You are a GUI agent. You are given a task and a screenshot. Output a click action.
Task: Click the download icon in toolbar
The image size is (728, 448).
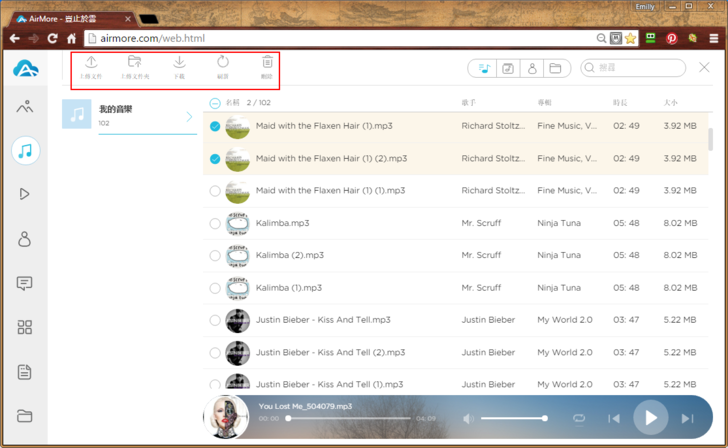180,66
